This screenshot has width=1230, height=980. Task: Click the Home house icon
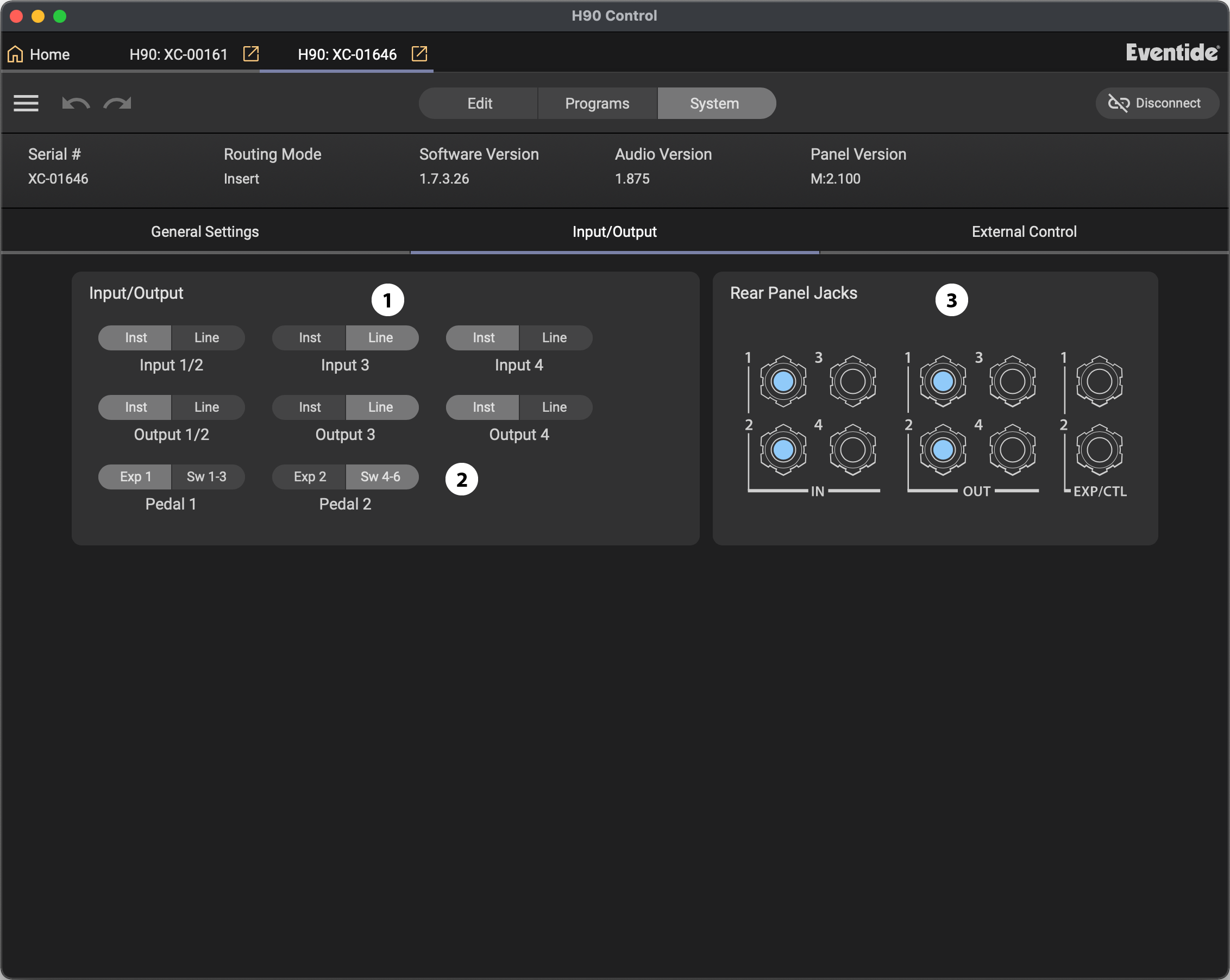(x=15, y=54)
